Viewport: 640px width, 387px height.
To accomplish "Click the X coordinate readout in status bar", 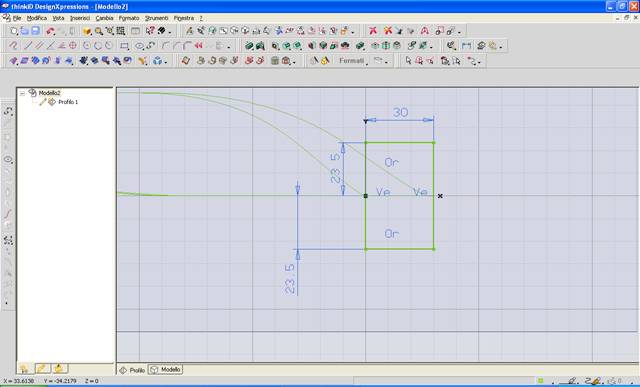I will coord(18,381).
